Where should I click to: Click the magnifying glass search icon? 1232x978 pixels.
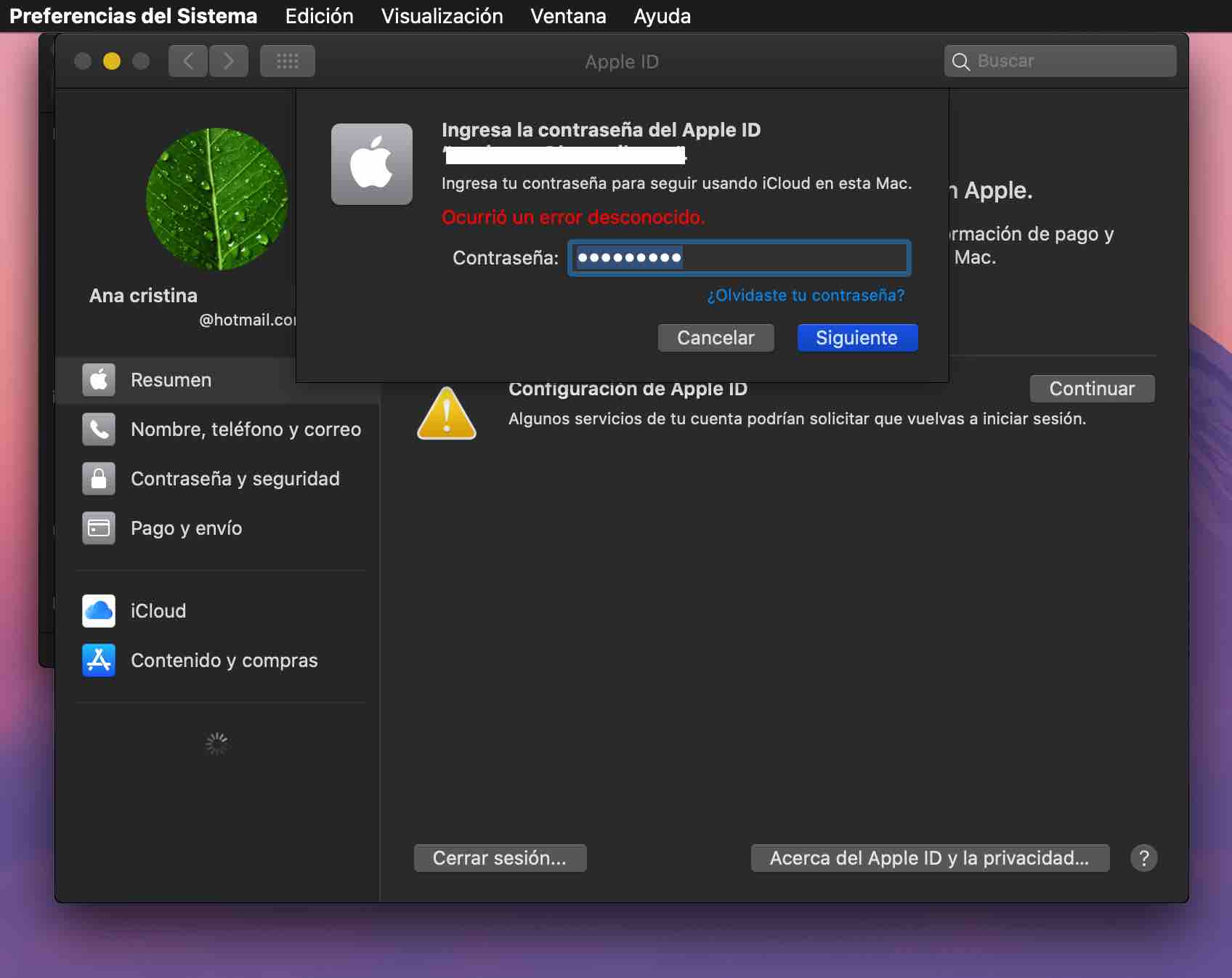click(961, 62)
